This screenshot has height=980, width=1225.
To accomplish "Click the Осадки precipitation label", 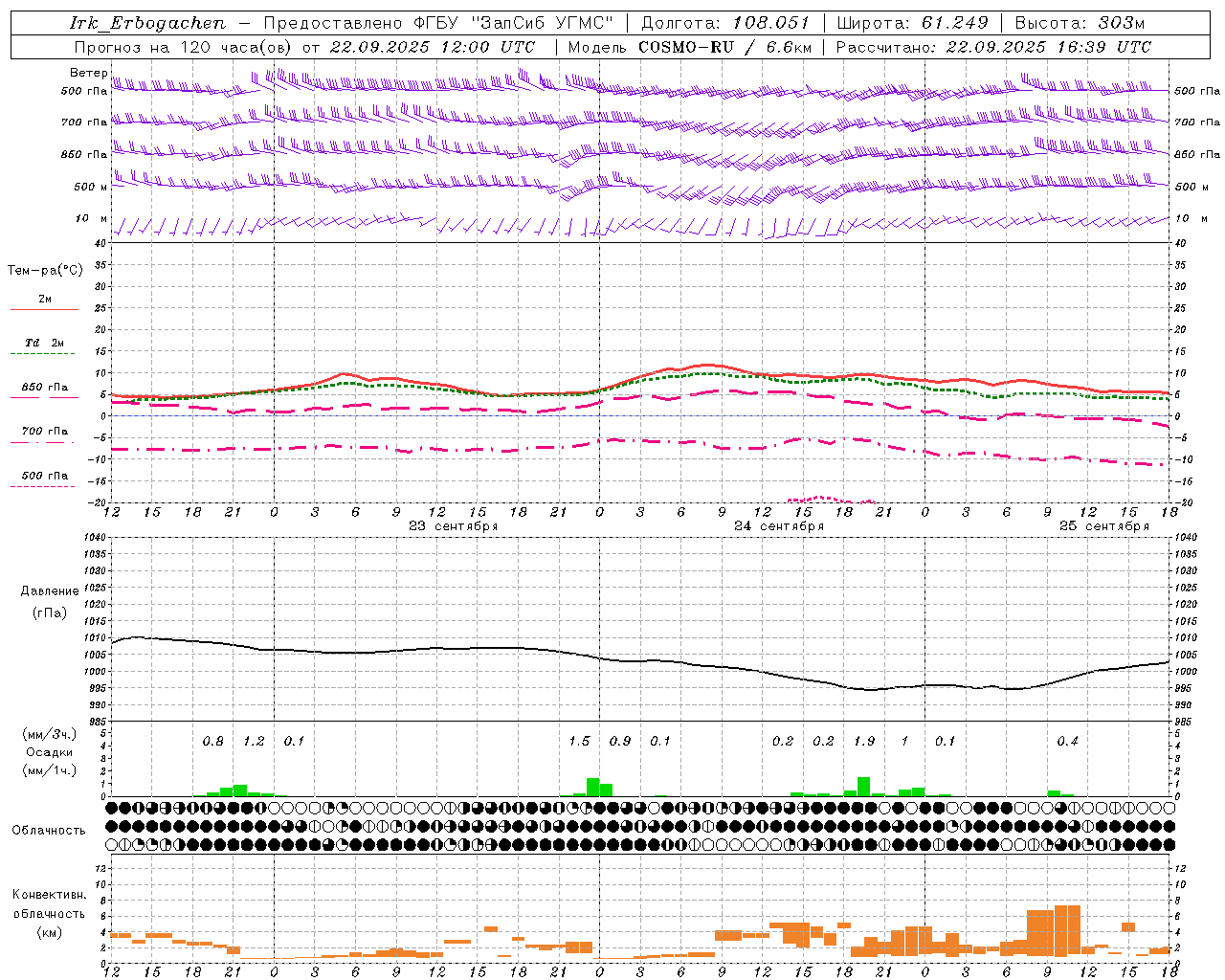I will point(49,752).
